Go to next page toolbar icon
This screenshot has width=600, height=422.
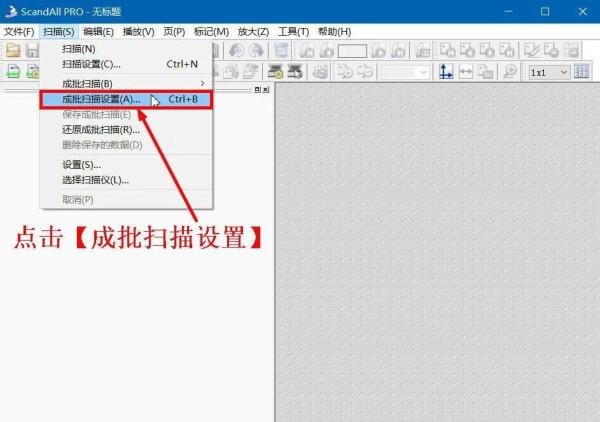click(x=378, y=50)
